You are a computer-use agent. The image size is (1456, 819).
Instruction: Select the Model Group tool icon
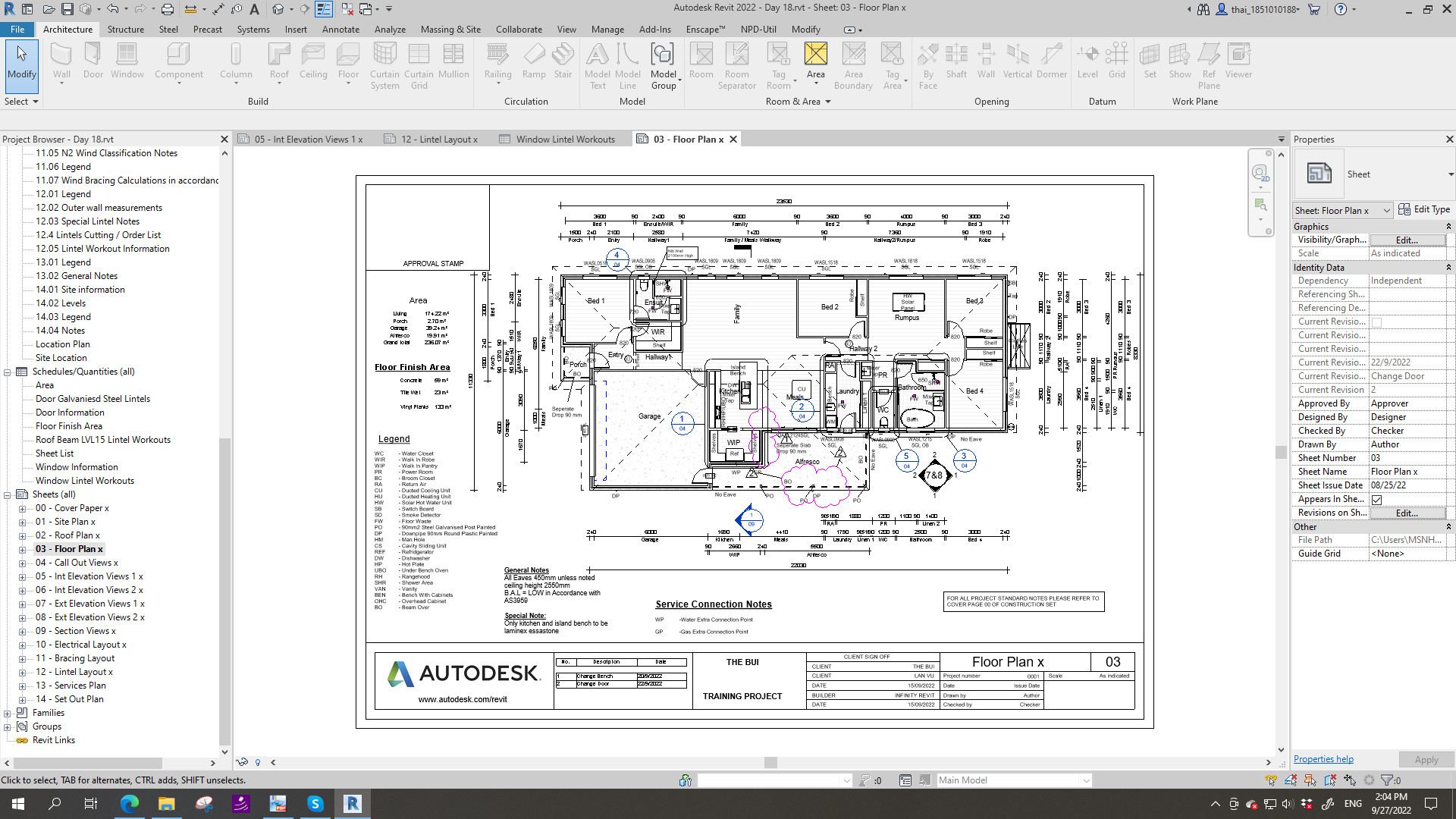[x=662, y=55]
